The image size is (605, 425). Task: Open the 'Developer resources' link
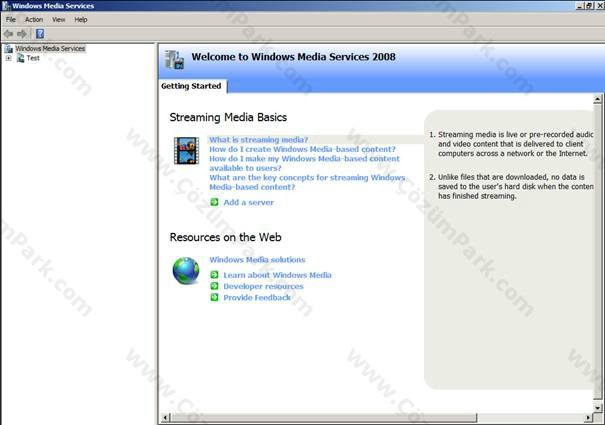pyautogui.click(x=264, y=286)
